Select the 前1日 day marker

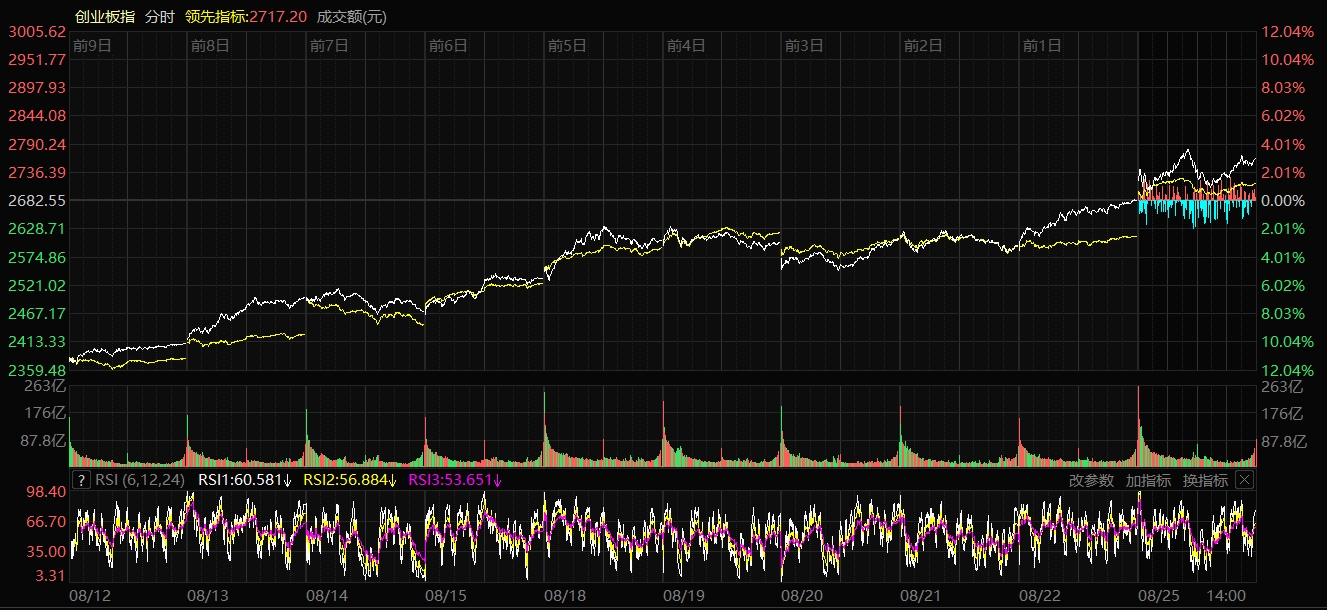click(1042, 45)
